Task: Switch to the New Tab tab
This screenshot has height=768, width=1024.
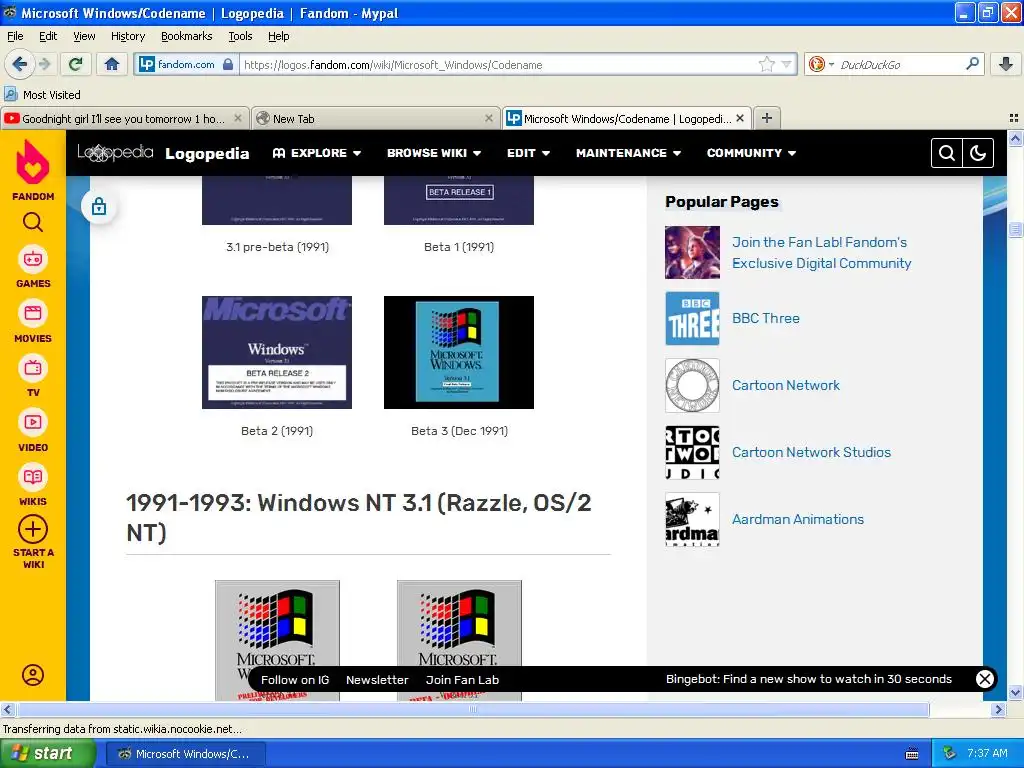Action: (374, 119)
